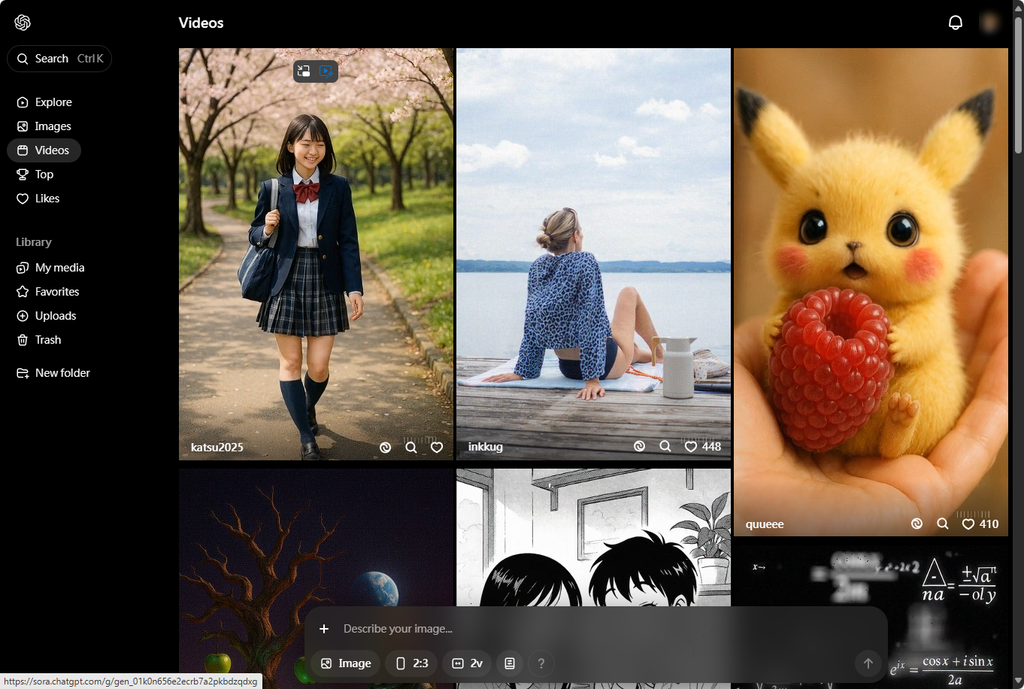
Task: Open the katsu2025 user profile
Action: (217, 447)
